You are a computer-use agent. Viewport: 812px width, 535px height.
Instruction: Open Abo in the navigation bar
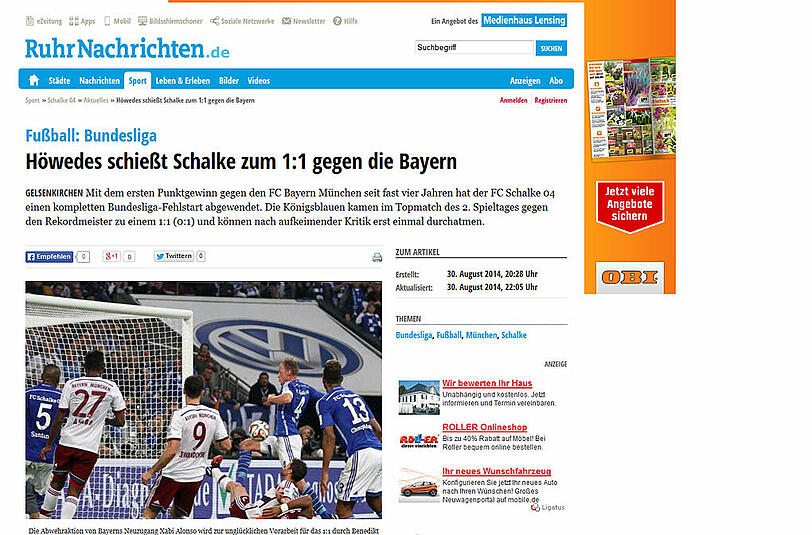pos(556,81)
